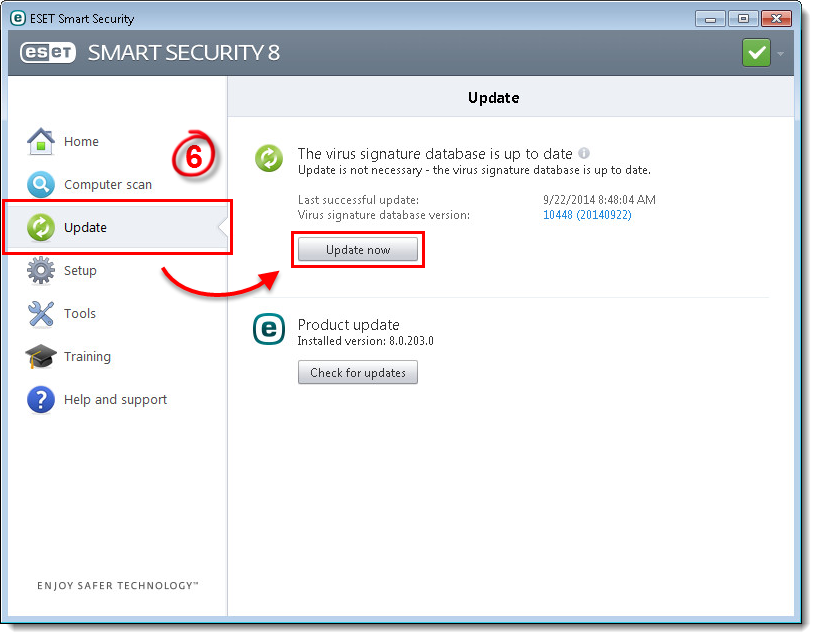Click the ESET 'e' Product update icon

[268, 330]
